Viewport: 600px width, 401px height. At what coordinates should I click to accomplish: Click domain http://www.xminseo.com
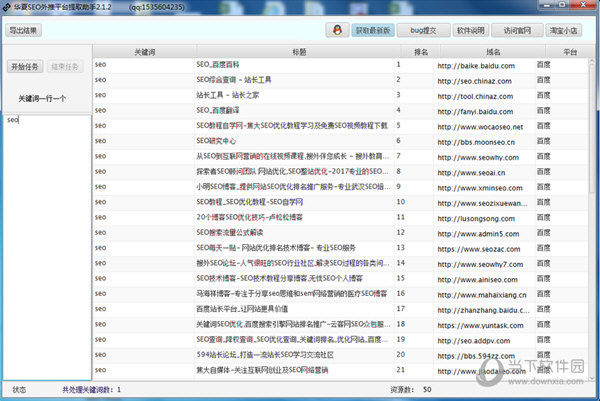point(480,188)
